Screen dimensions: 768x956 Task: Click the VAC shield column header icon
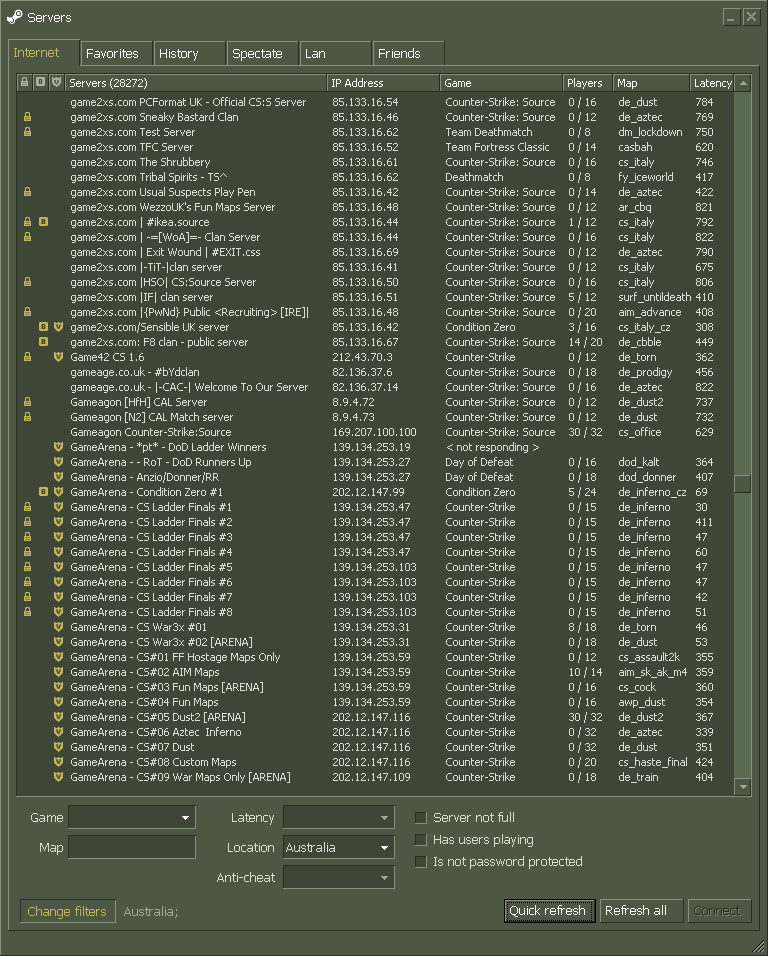pos(57,82)
